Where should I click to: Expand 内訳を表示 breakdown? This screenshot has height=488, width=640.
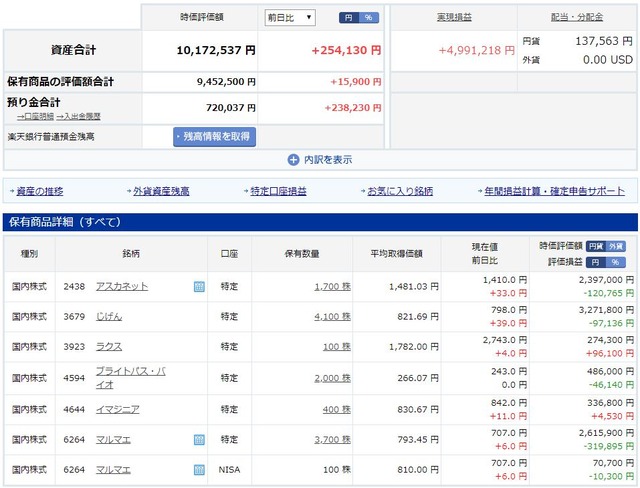coord(320,160)
